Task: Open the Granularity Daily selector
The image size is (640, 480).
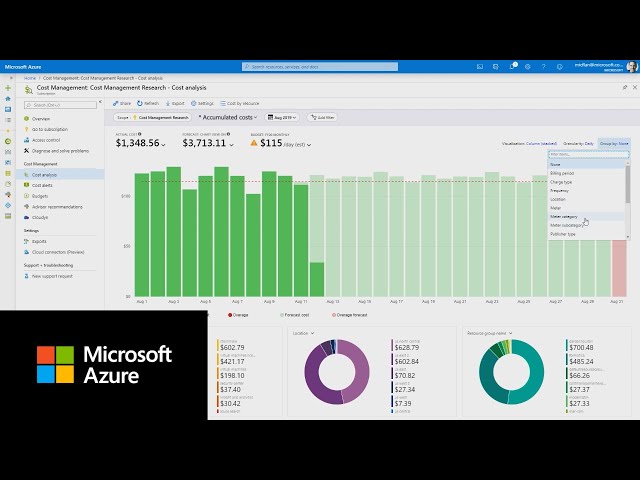Action: [x=578, y=144]
